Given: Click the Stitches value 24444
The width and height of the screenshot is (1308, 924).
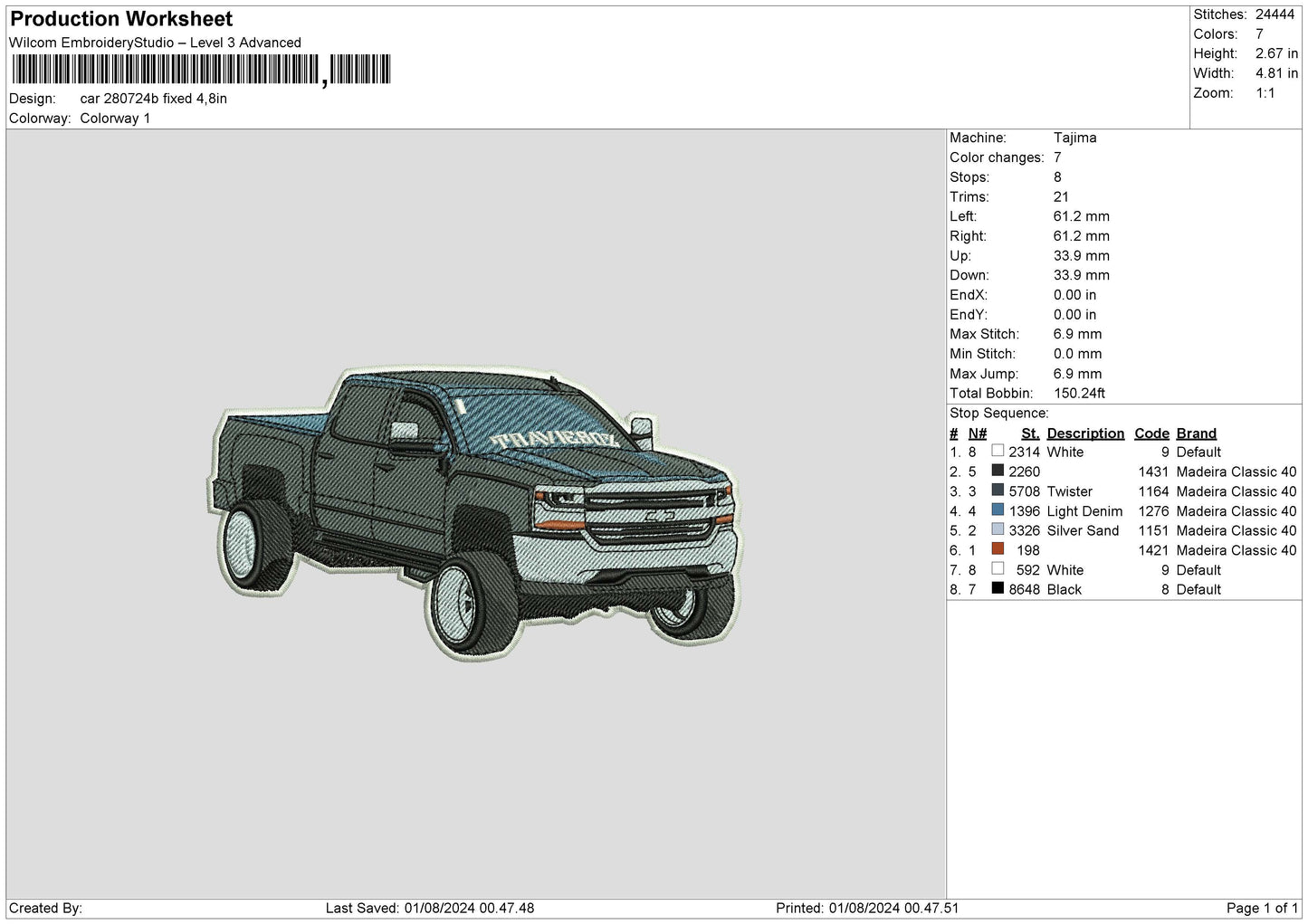Looking at the screenshot, I should pyautogui.click(x=1275, y=14).
